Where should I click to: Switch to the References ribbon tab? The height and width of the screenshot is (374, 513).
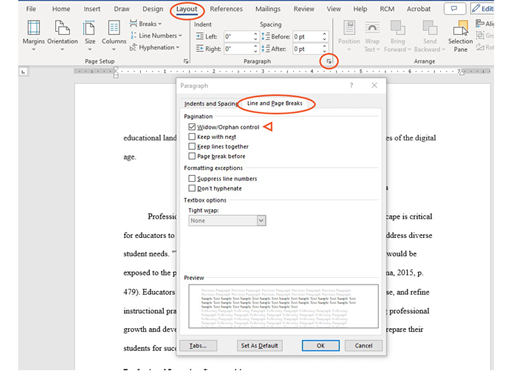click(226, 9)
